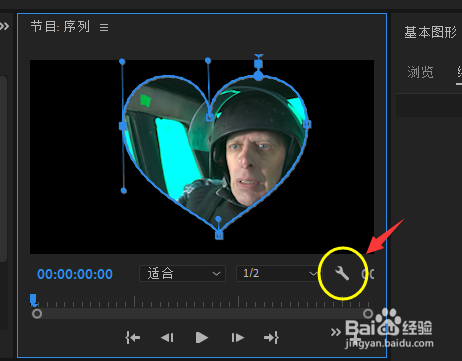Click the Go to In point button

click(x=133, y=338)
